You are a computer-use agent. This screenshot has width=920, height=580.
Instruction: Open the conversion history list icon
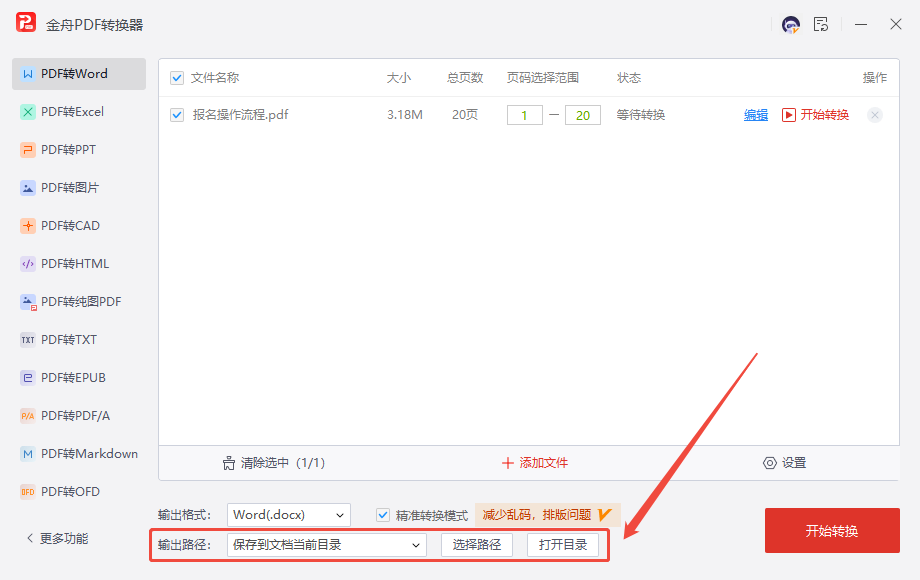821,25
